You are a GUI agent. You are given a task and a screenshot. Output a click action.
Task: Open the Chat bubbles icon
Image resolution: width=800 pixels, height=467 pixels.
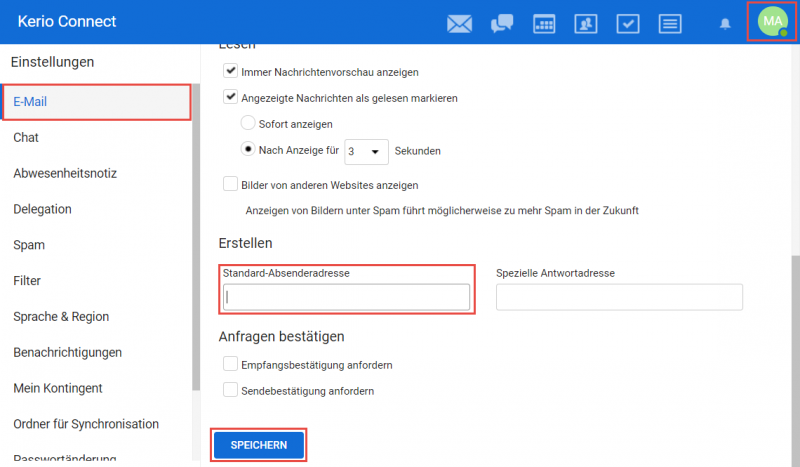pos(502,23)
